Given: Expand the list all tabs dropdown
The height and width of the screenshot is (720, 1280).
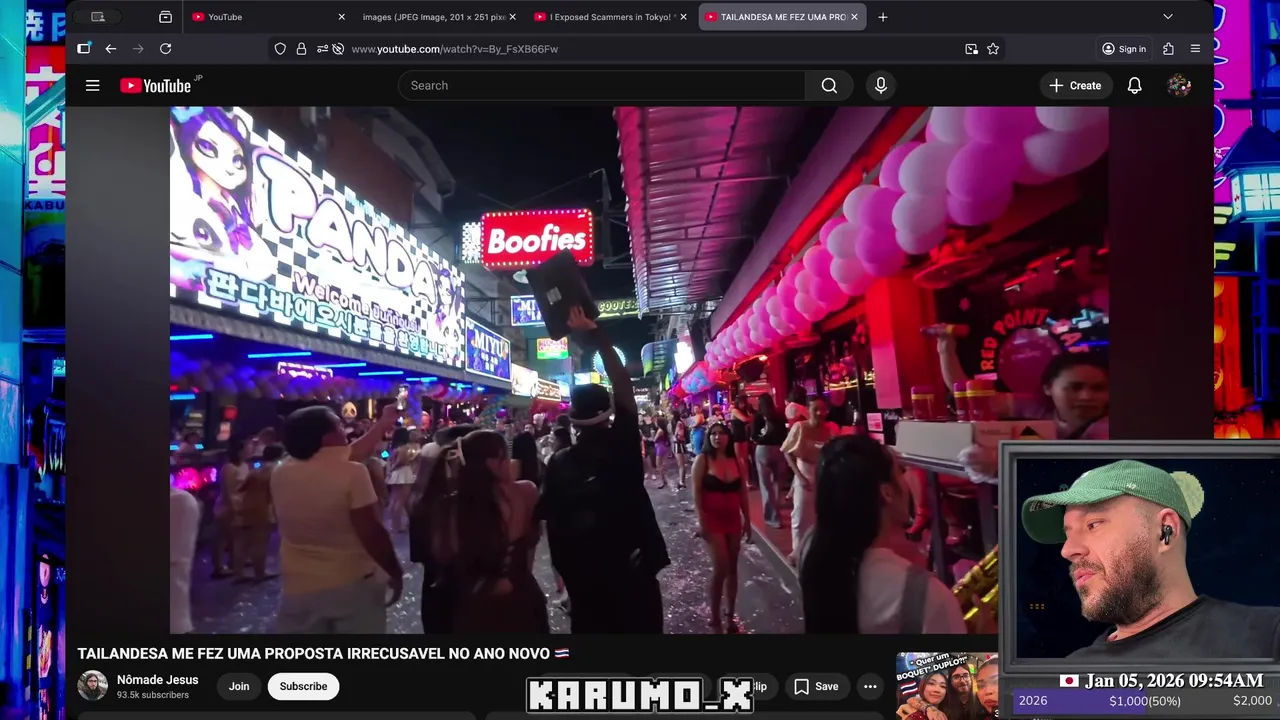Looking at the screenshot, I should click(x=1167, y=17).
